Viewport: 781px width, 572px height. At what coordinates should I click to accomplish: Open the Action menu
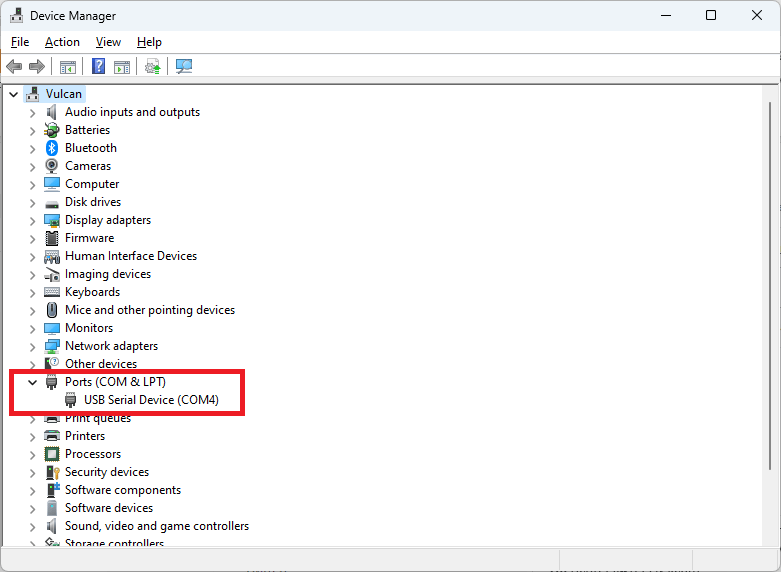[62, 42]
